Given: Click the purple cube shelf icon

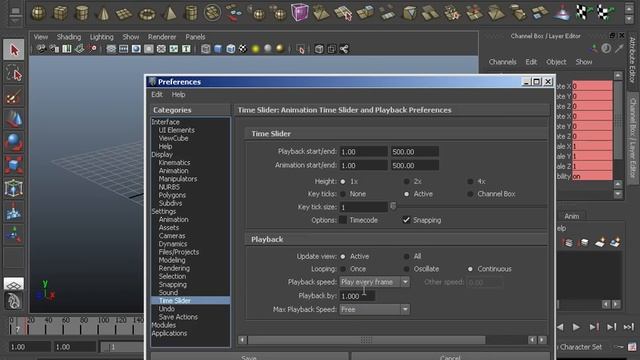Looking at the screenshot, I should point(300,12).
